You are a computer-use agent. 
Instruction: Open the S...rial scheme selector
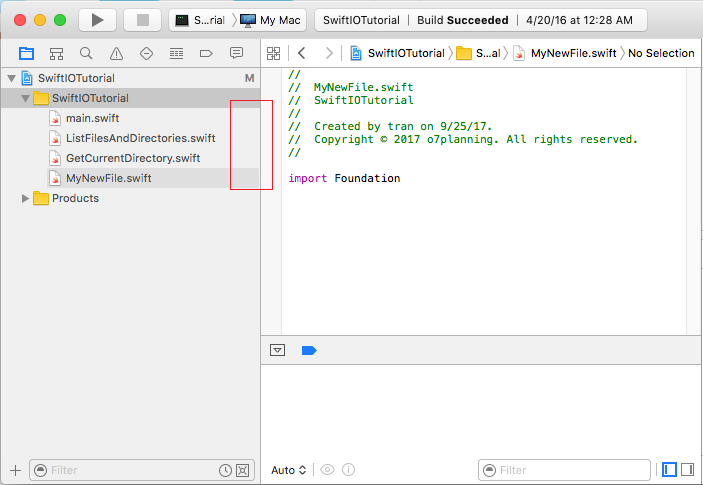pyautogui.click(x=200, y=20)
